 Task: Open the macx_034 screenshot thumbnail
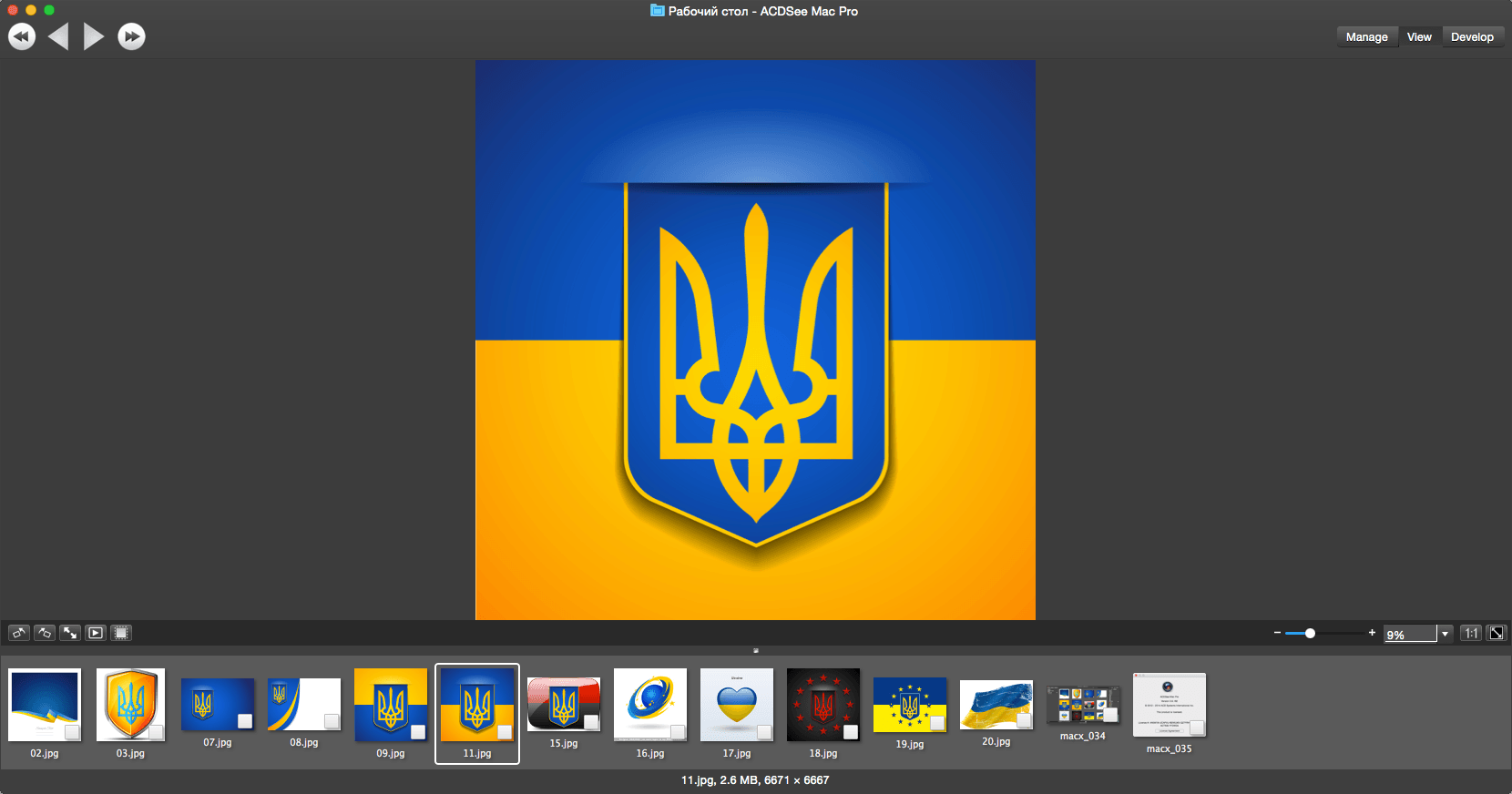pos(1083,705)
